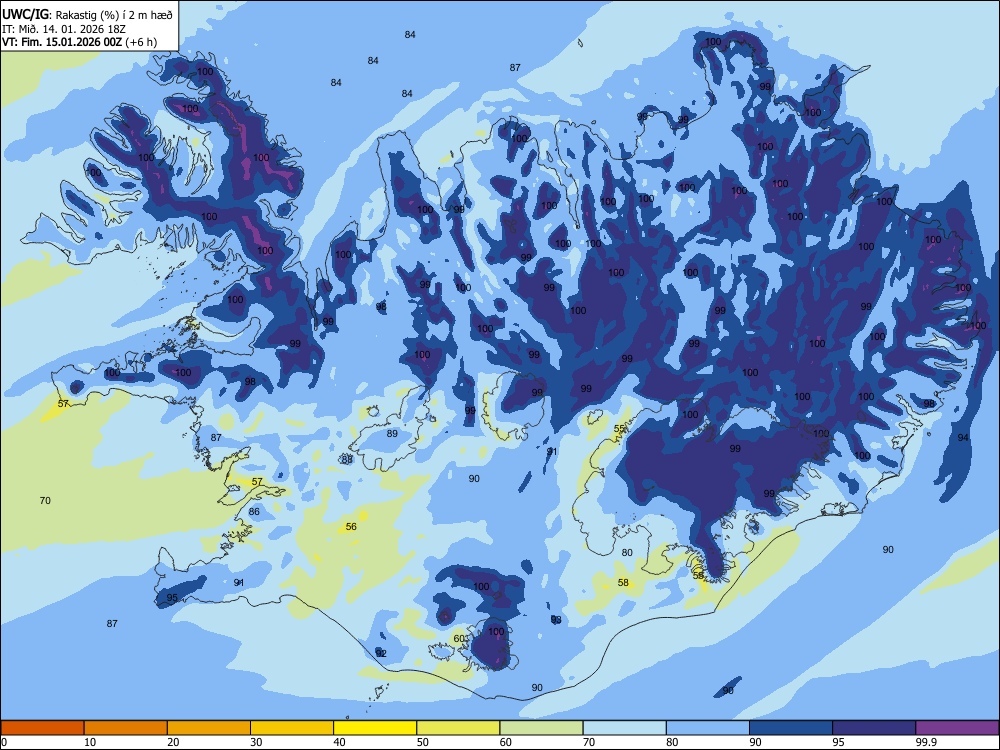The height and width of the screenshot is (750, 1000).
Task: Click the '92' humidity value near the south coast
Action: pyautogui.click(x=381, y=654)
